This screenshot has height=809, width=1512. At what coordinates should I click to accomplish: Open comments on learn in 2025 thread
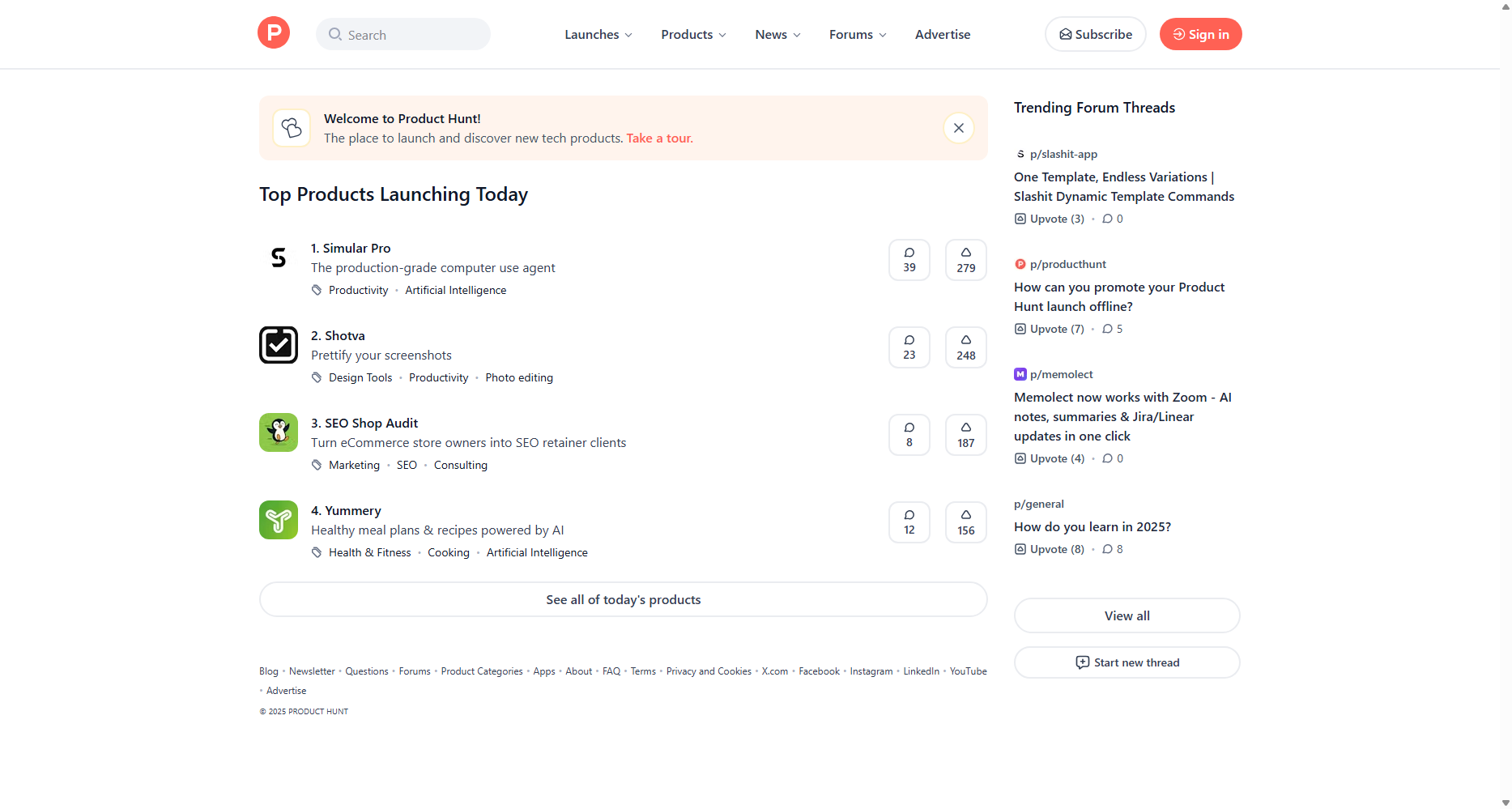coord(1113,549)
